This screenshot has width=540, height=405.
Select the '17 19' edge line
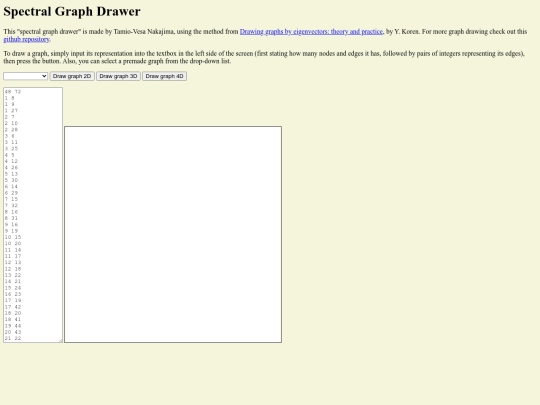click(x=13, y=301)
